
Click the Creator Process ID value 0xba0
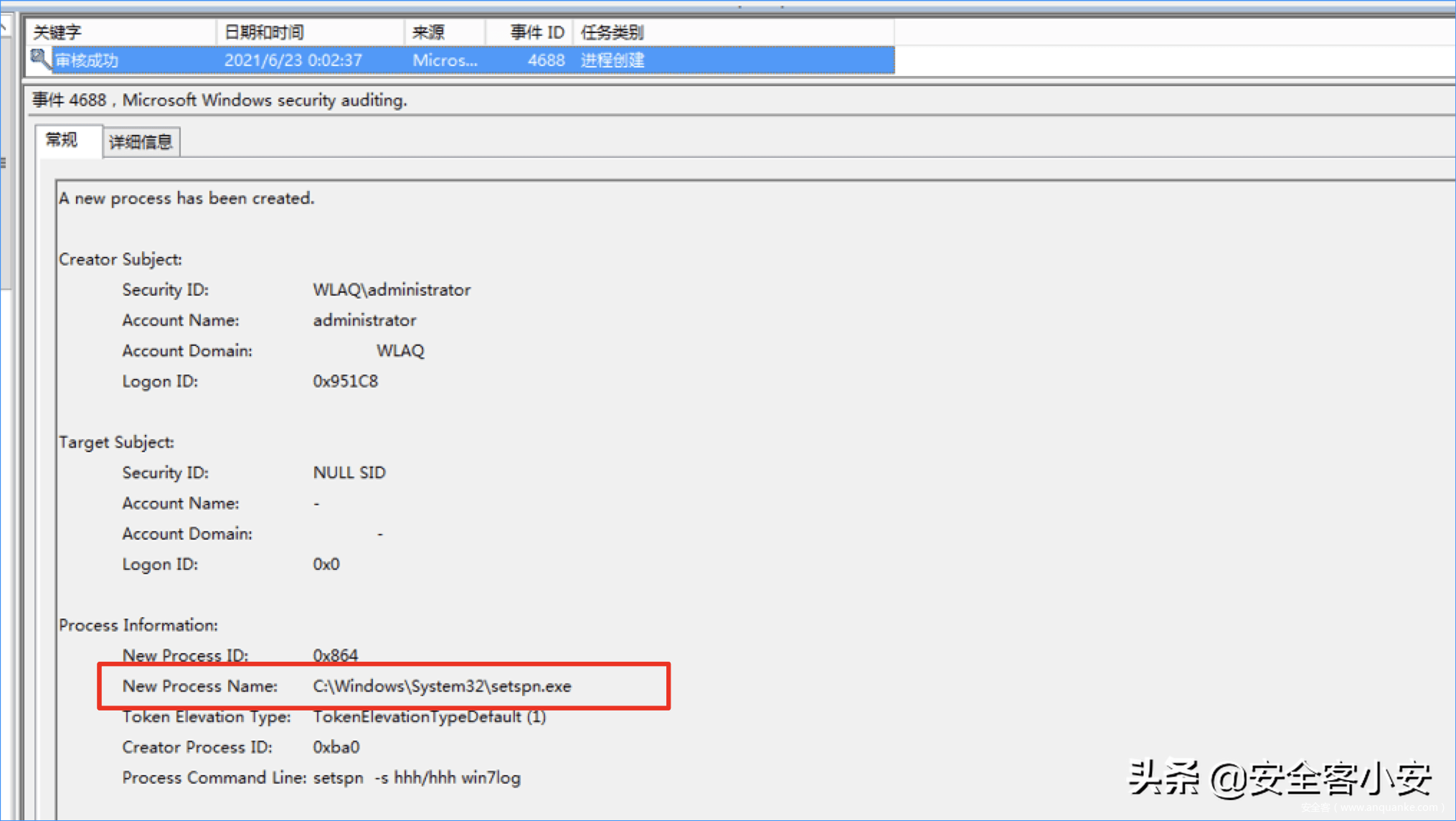click(x=336, y=747)
